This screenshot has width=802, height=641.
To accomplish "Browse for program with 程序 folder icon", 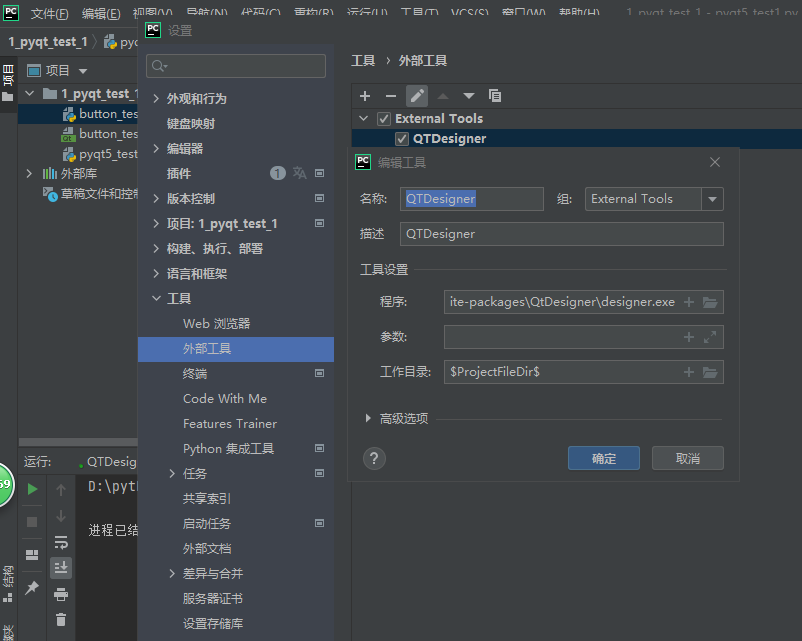I will pyautogui.click(x=710, y=302).
